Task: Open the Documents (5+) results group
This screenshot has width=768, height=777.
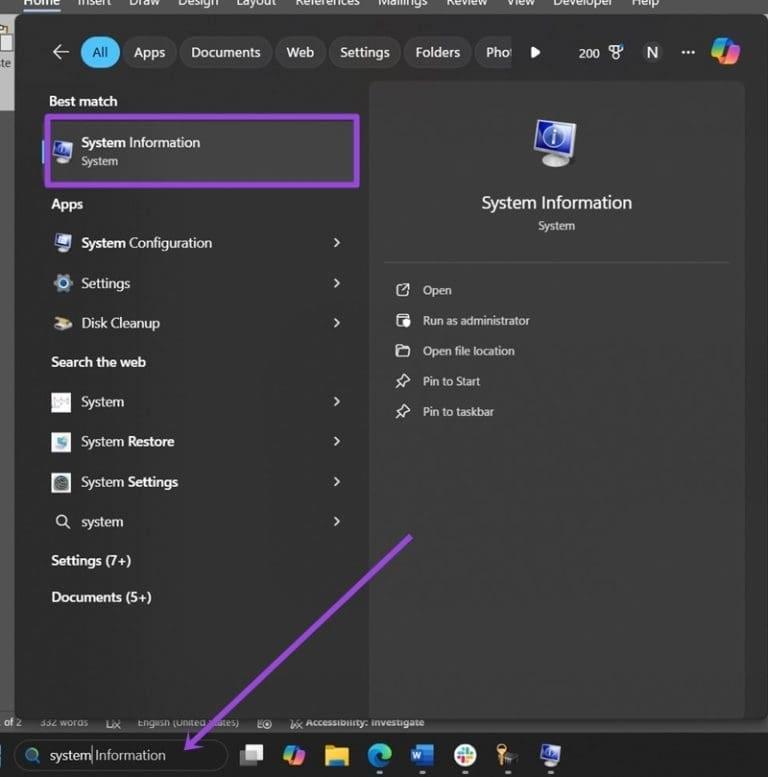Action: click(102, 597)
